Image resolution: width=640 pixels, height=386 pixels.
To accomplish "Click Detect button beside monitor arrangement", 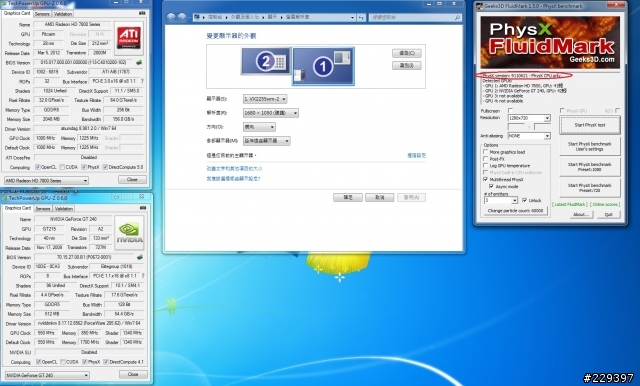I will point(407,53).
